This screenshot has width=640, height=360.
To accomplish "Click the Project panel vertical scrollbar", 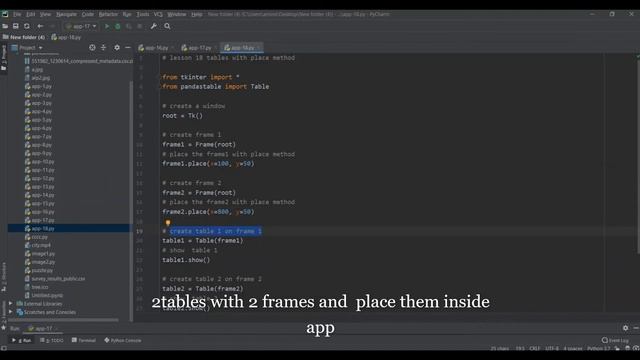I will pyautogui.click(x=131, y=200).
